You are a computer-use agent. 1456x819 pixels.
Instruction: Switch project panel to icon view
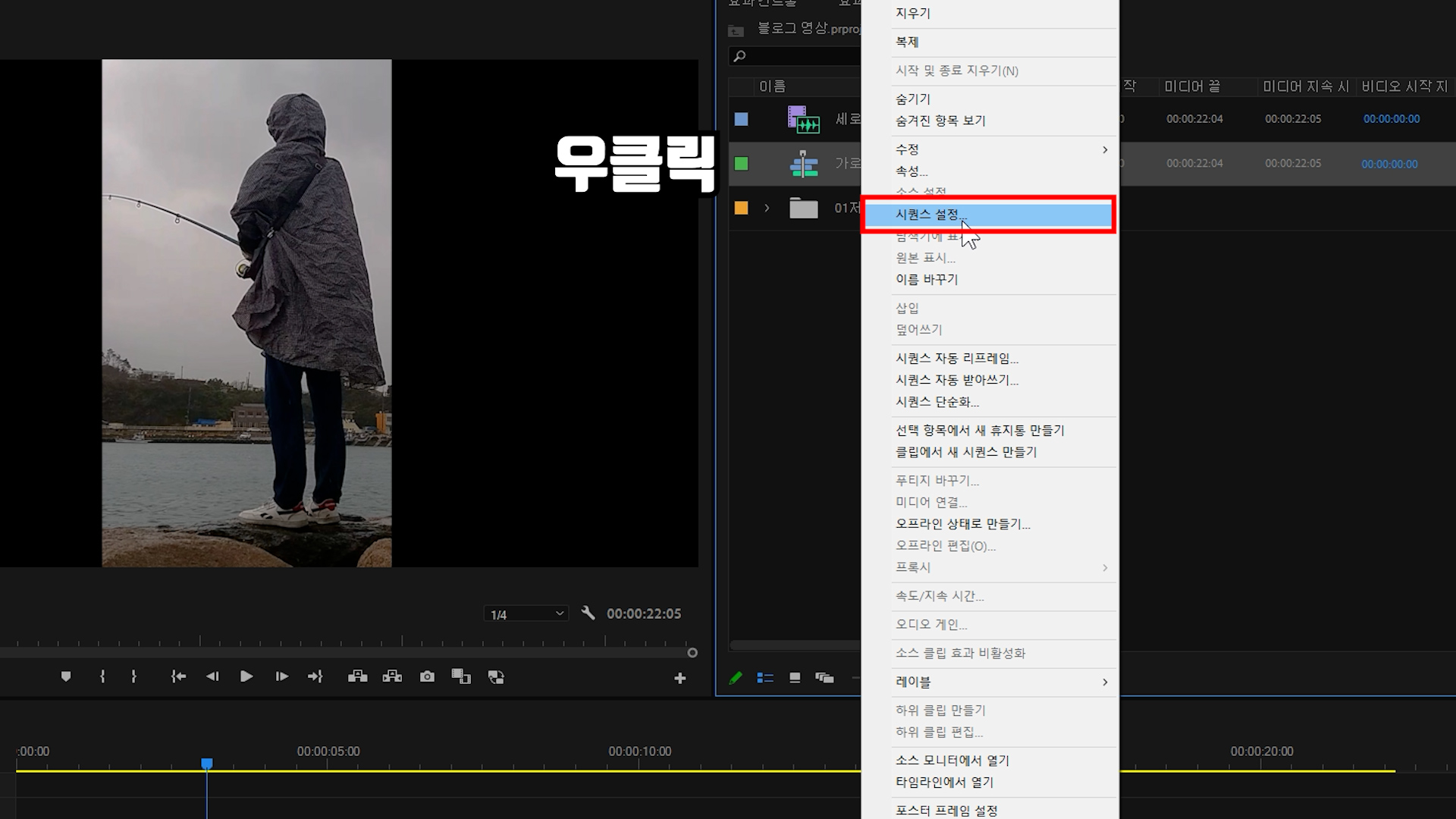pyautogui.click(x=795, y=678)
